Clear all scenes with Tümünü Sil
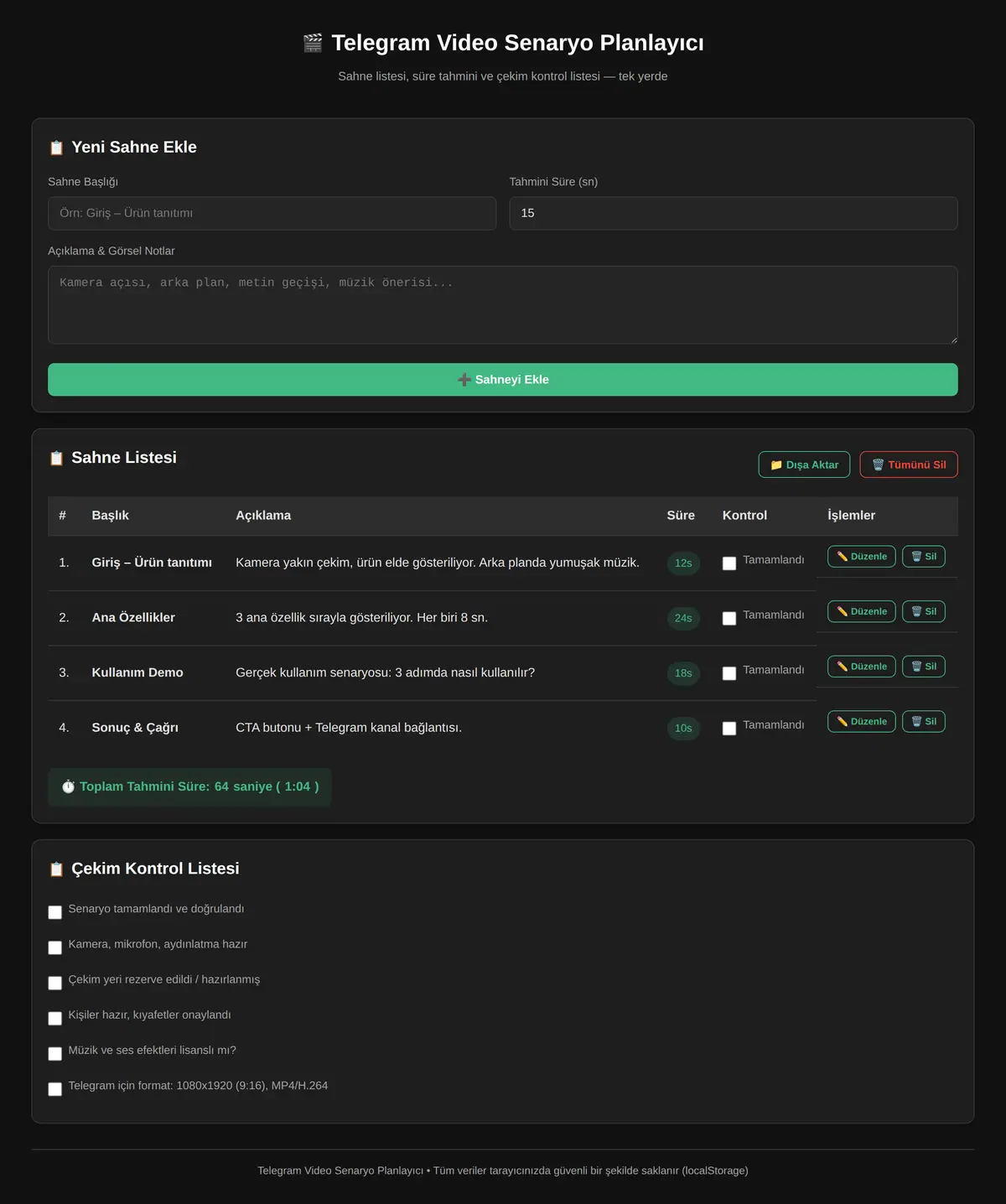The height and width of the screenshot is (1204, 1006). [909, 464]
